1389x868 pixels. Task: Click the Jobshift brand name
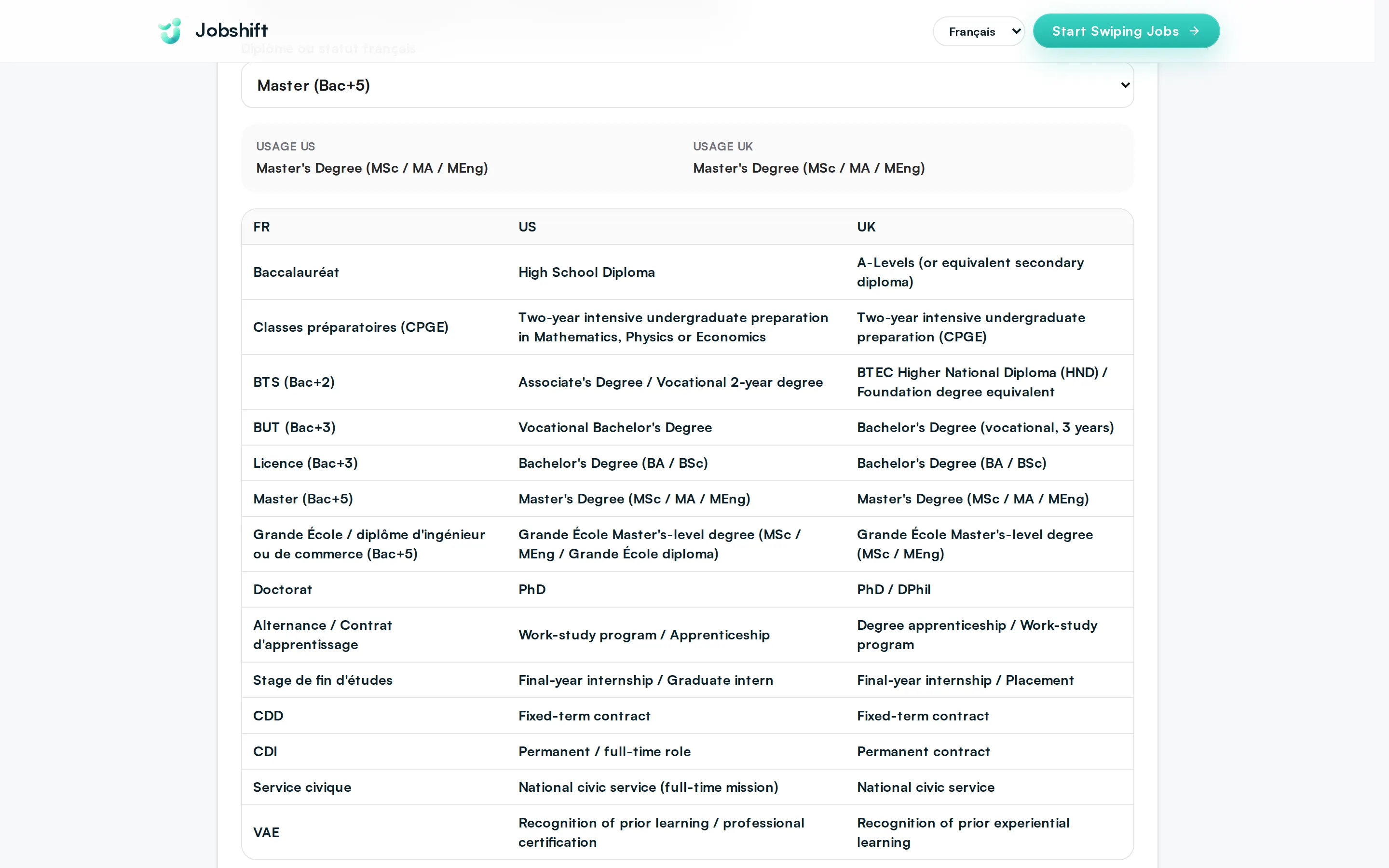231,30
